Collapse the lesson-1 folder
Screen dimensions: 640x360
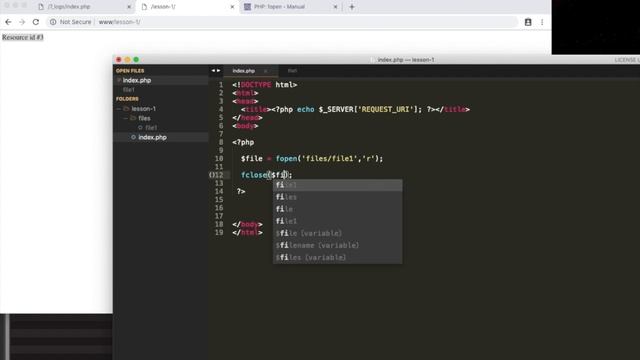click(119, 109)
